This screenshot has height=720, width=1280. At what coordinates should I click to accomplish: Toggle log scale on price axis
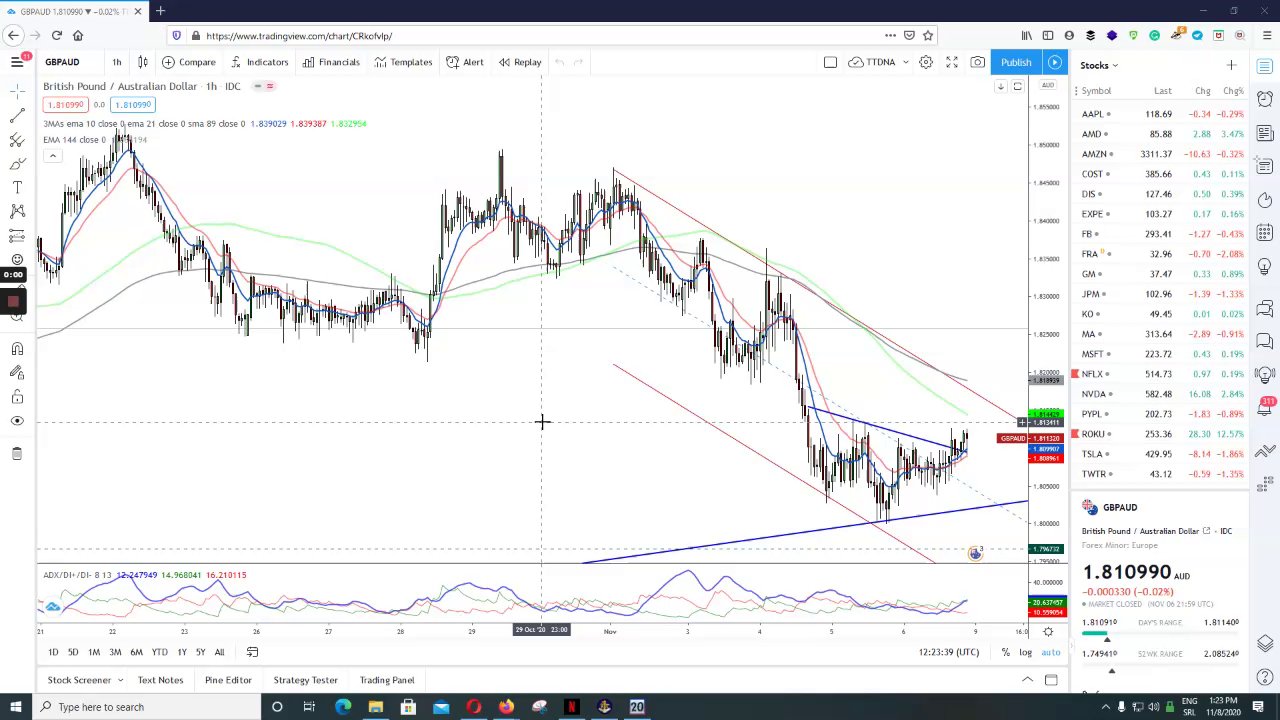pos(1025,652)
